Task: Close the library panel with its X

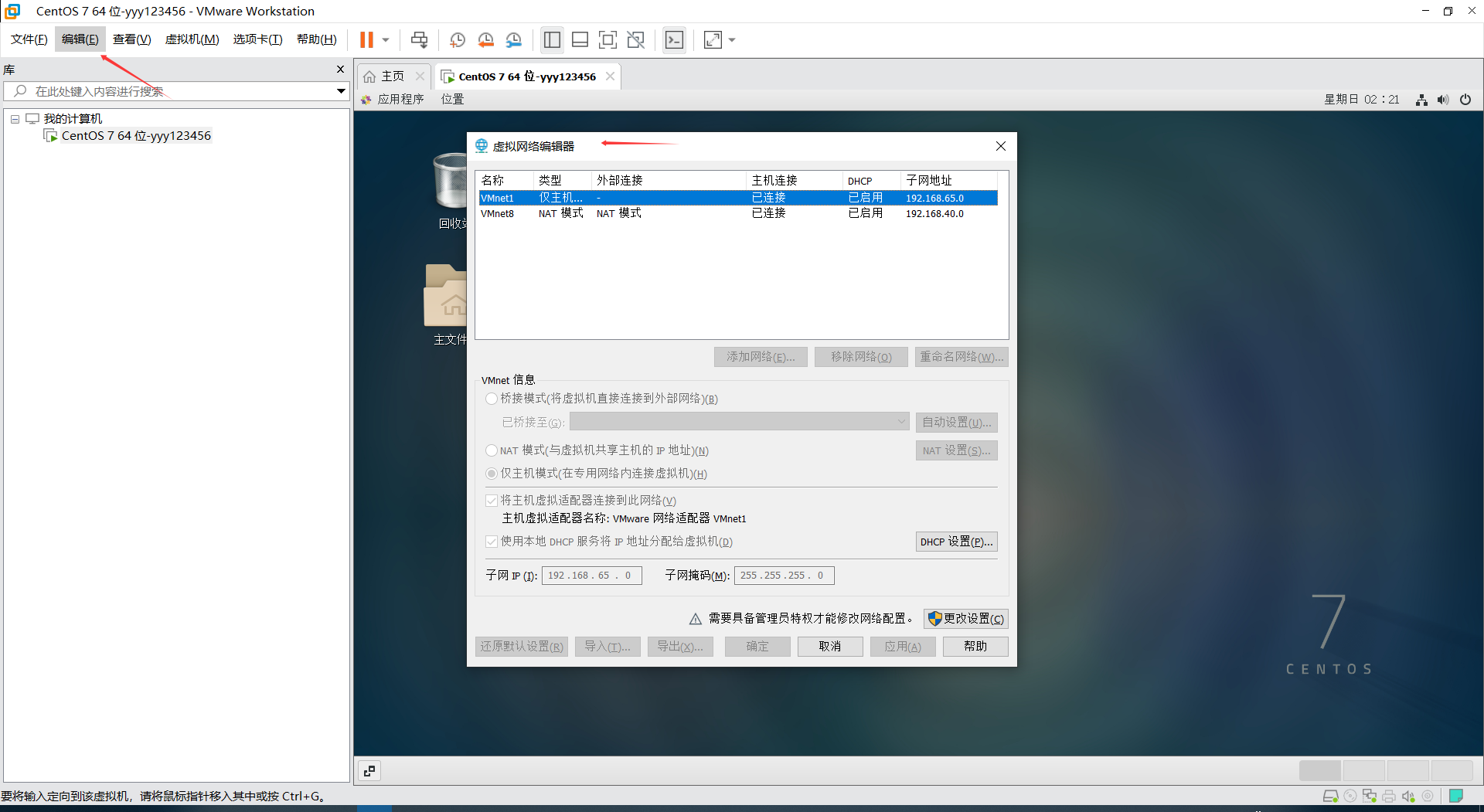Action: [340, 70]
